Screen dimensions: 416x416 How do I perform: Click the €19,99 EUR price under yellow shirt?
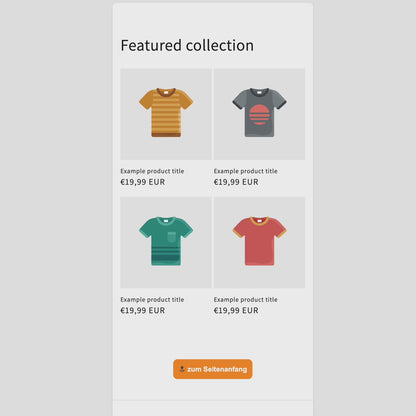click(x=143, y=182)
